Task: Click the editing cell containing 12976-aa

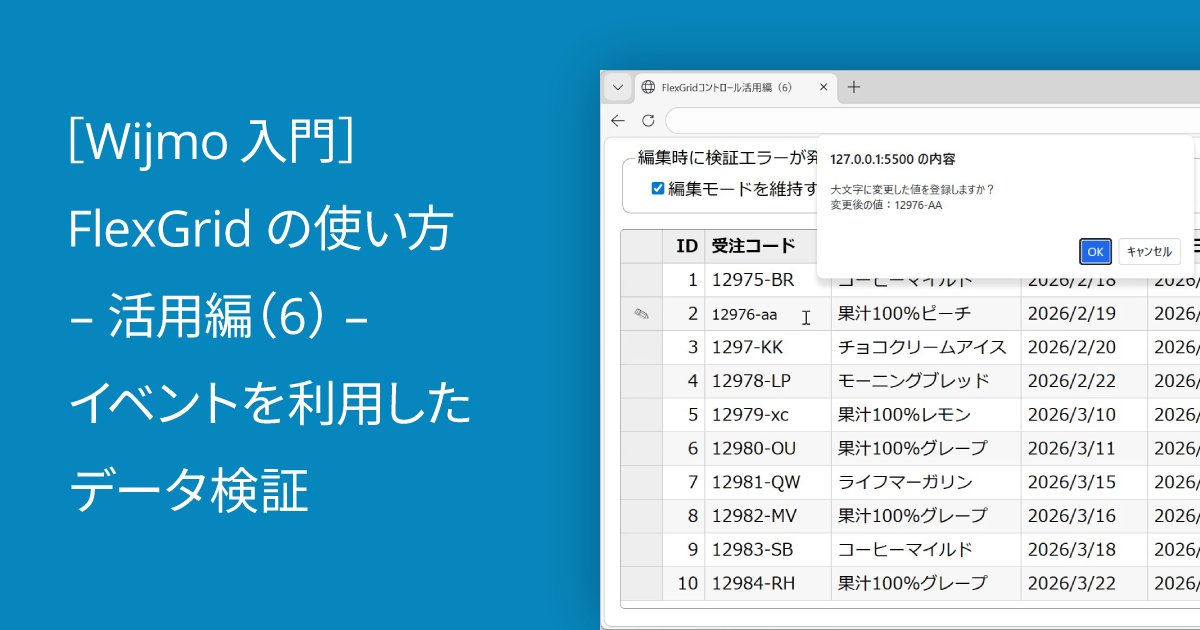Action: [768, 314]
